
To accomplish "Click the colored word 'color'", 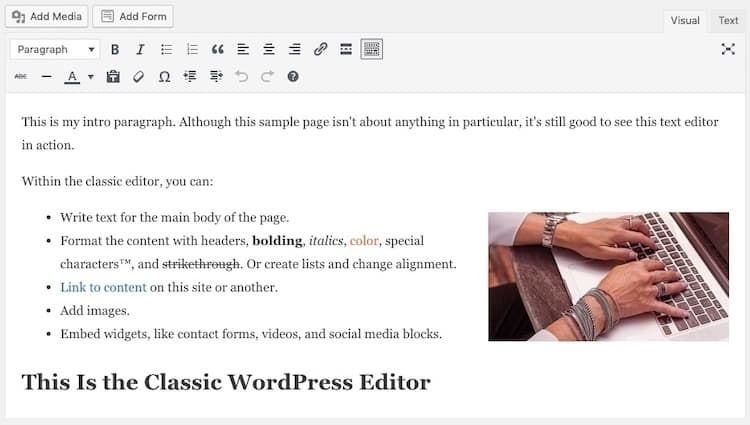I will coord(364,240).
